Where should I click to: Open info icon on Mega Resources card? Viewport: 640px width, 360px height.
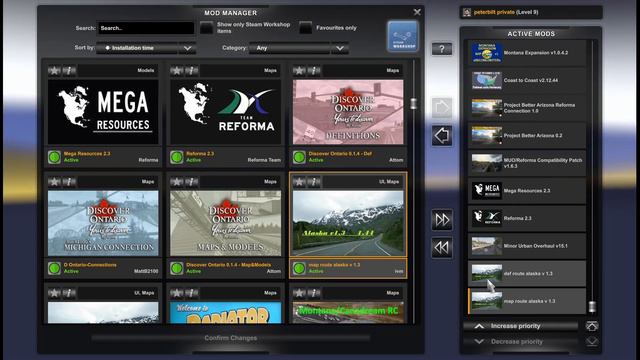[x=69, y=71]
